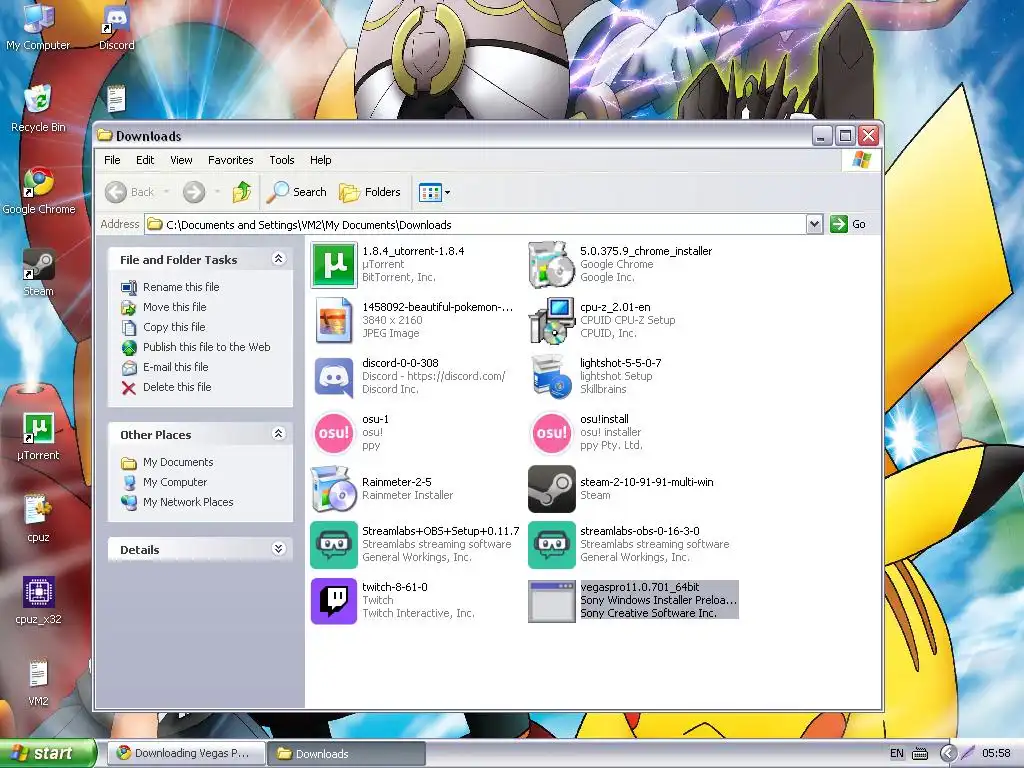This screenshot has width=1024, height=768.
Task: Click Publish this file to the Web
Action: click(x=206, y=347)
